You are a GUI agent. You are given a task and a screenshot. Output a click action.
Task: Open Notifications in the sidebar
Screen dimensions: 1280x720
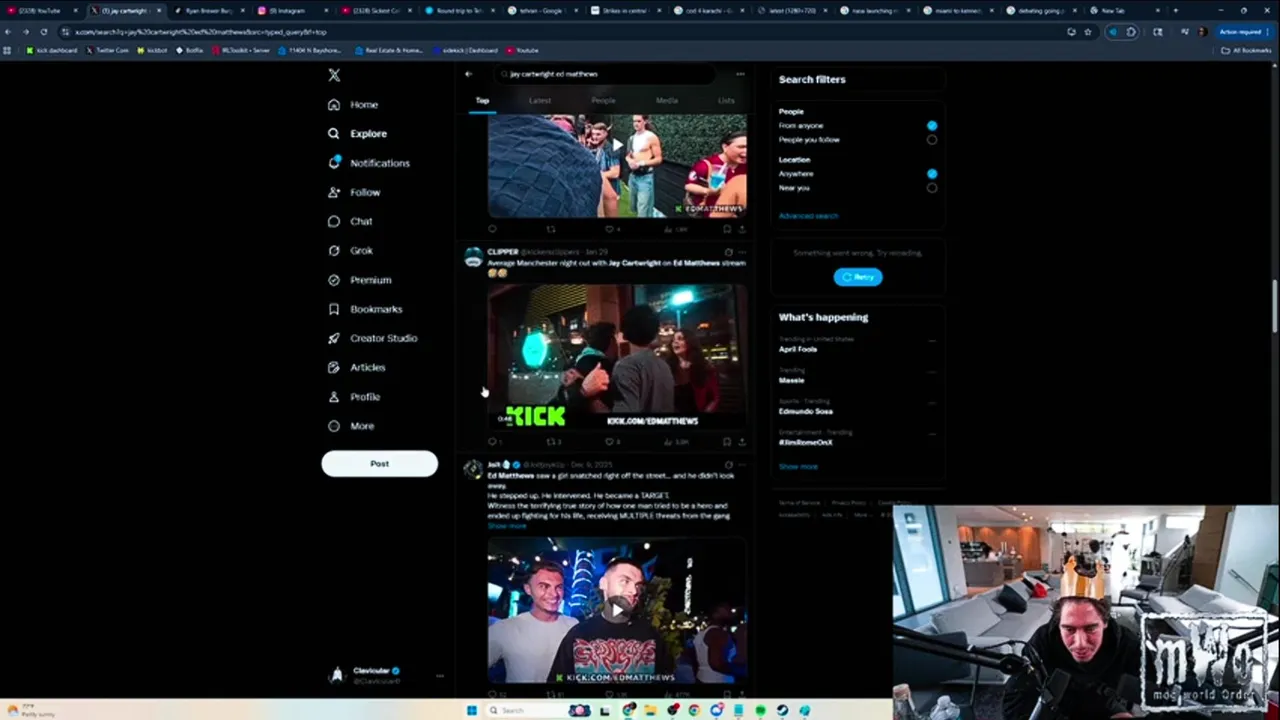pos(368,163)
